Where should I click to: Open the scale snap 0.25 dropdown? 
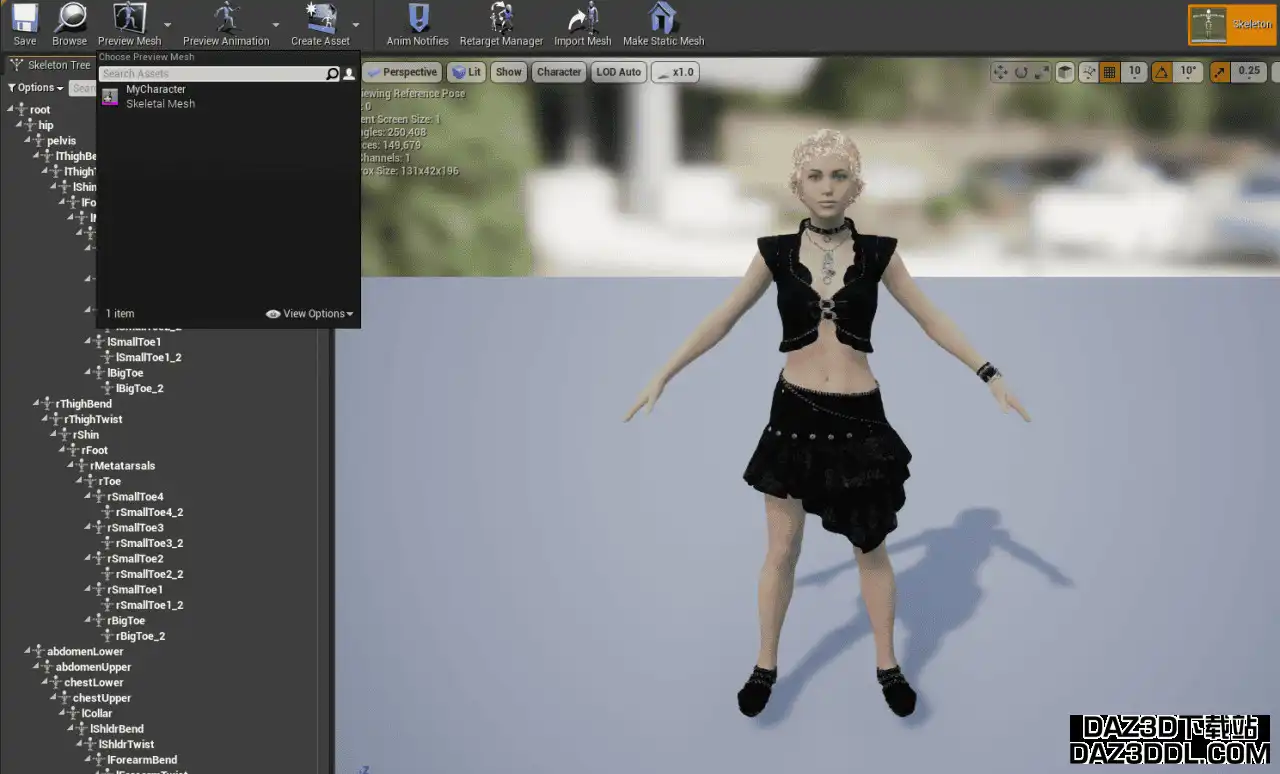(x=1249, y=72)
